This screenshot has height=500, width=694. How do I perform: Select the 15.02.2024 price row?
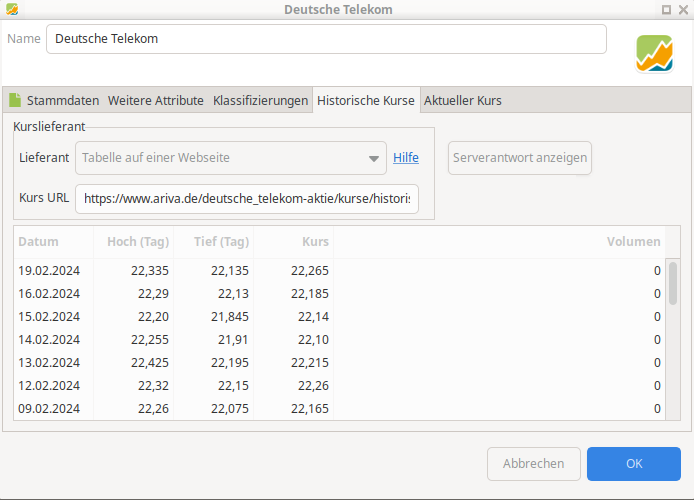tap(339, 317)
